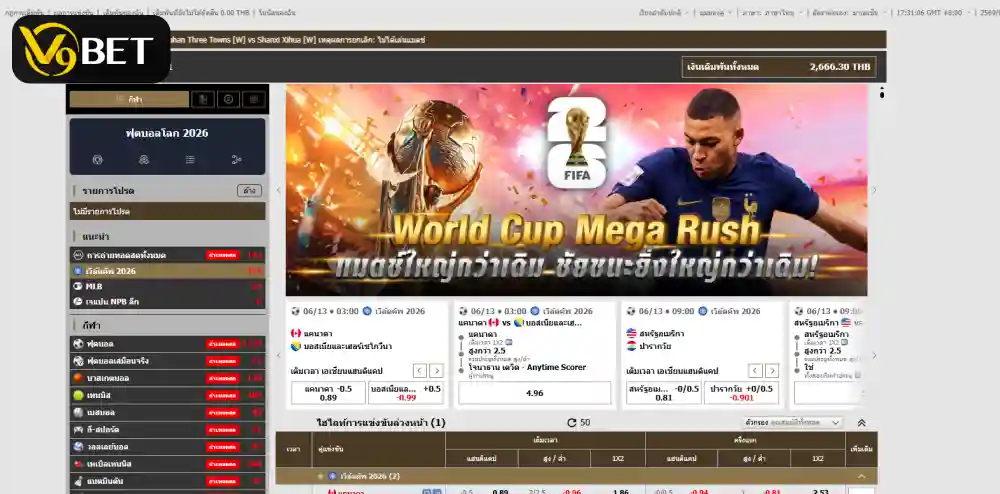Open bracket icon under ฟุตบอลโลก 2026 panel

coord(237,159)
